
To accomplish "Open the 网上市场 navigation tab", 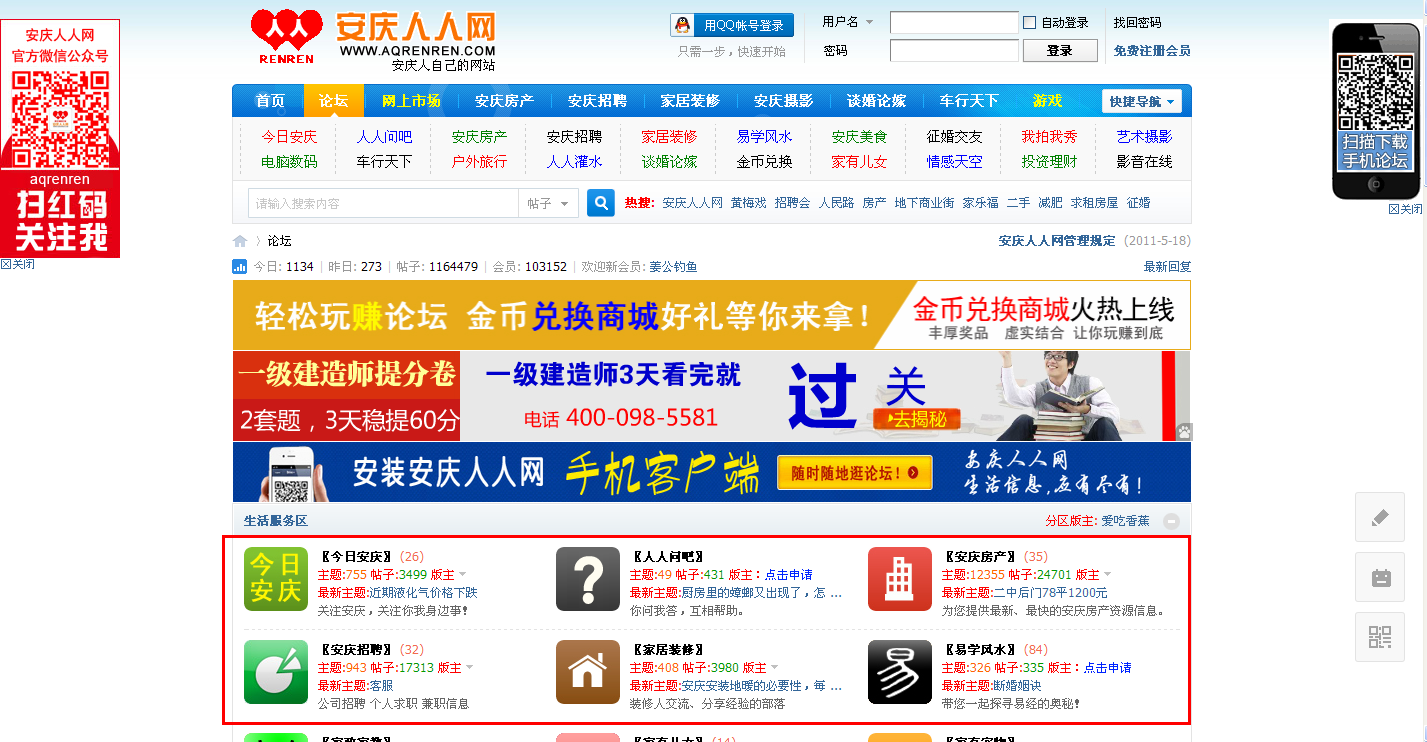I will tap(411, 101).
